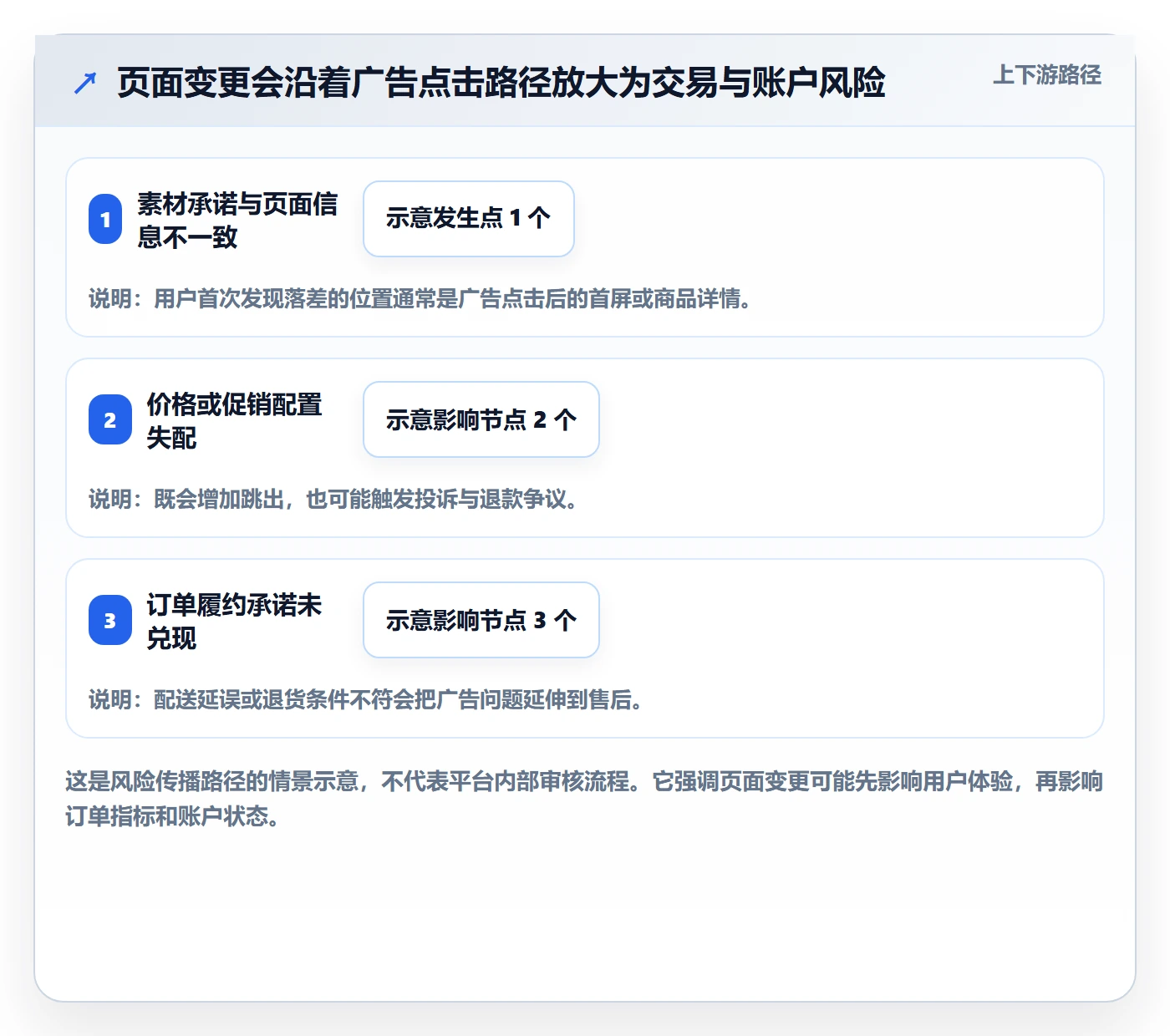Viewport: 1170px width, 1036px height.
Task: Click the description 既会增加跳出，也可能触发投诉与退款争议
Action: click(333, 499)
